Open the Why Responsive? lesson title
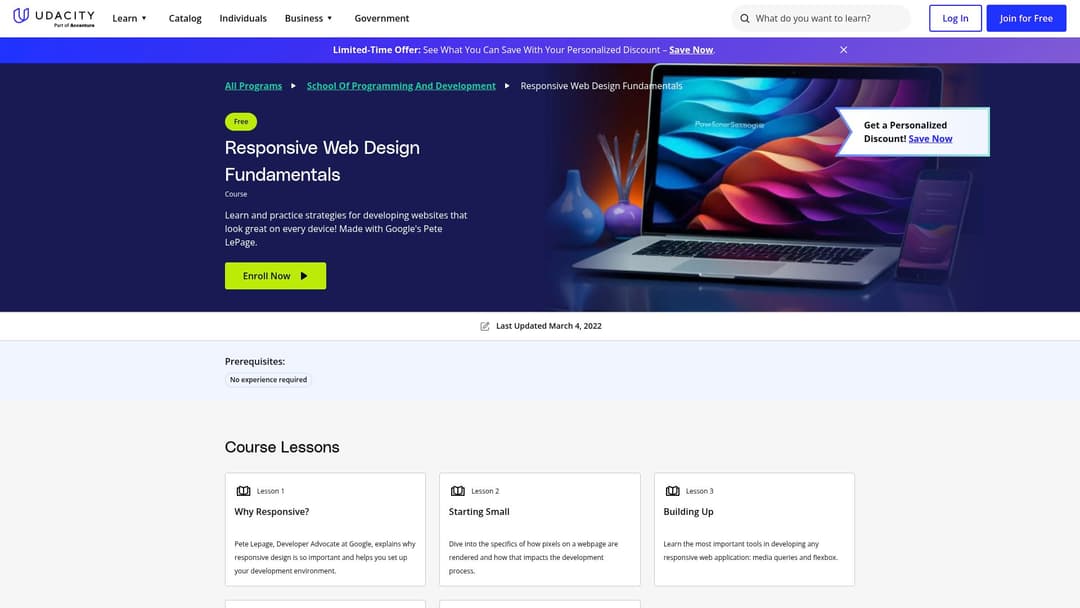 (x=272, y=512)
